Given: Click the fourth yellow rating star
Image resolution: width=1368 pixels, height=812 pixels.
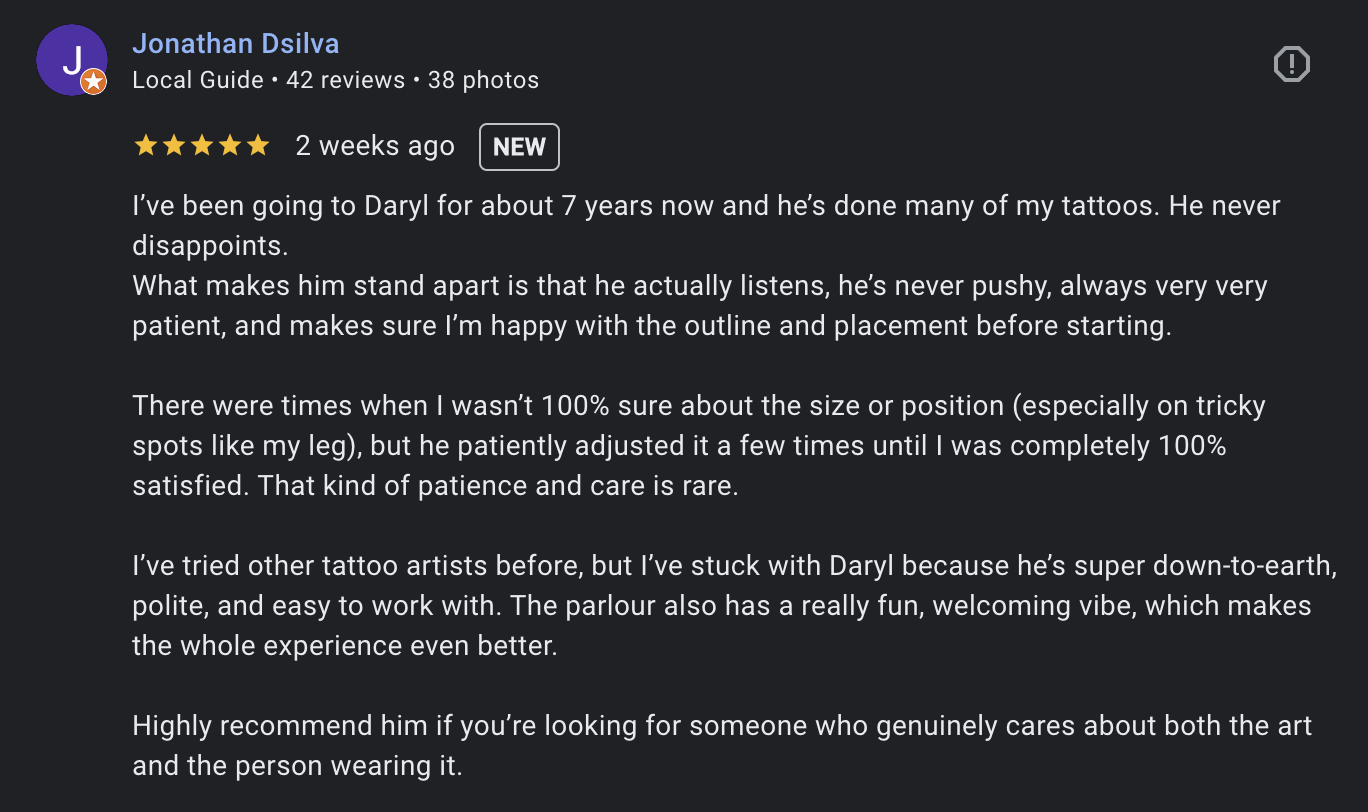Looking at the screenshot, I should click(229, 146).
